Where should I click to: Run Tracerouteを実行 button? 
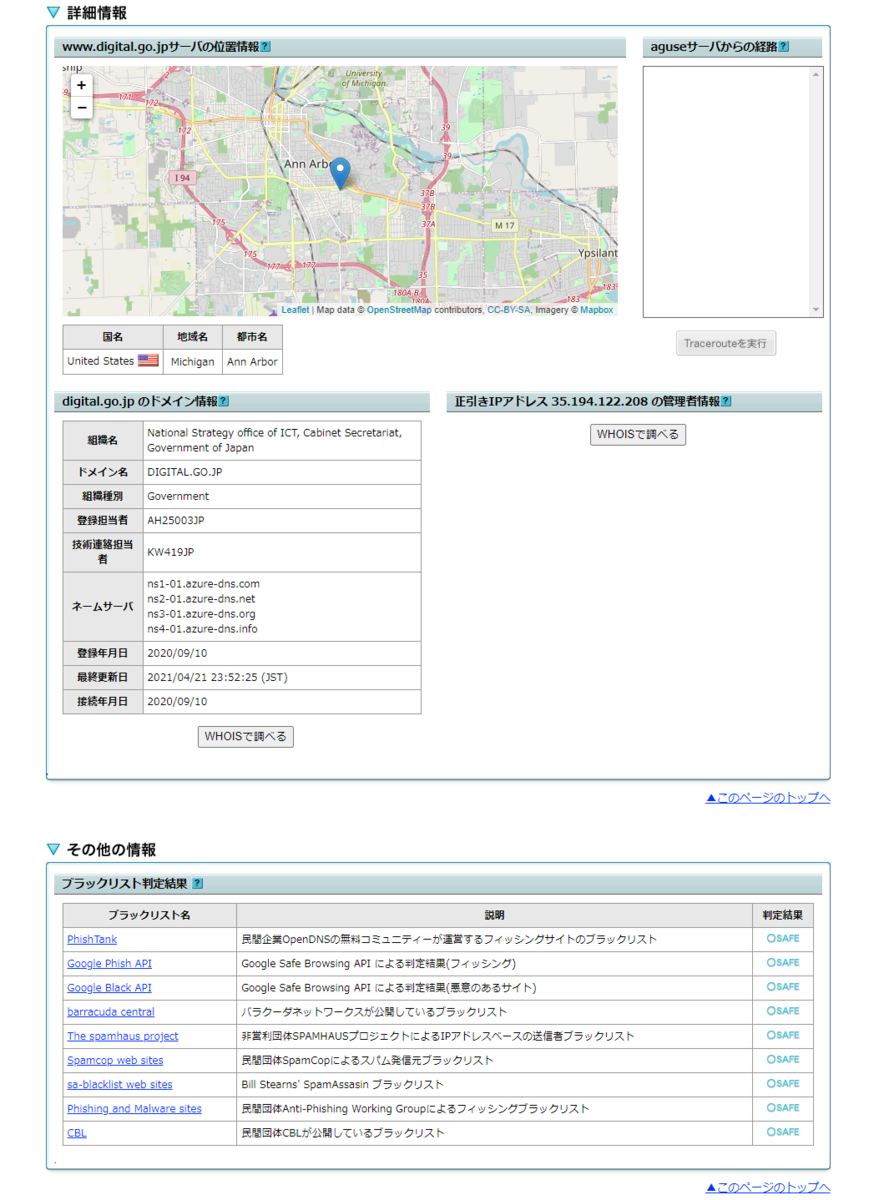pos(726,343)
